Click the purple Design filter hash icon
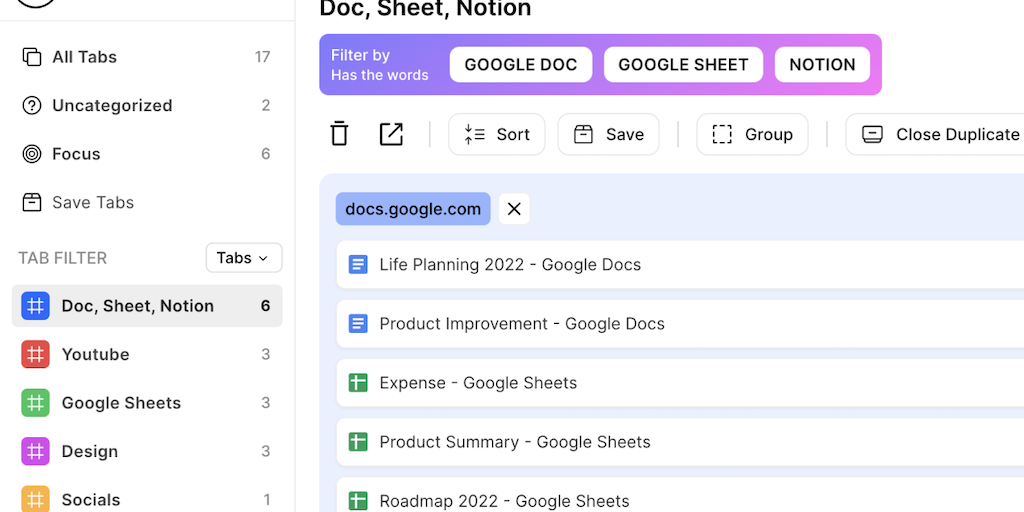 (36, 451)
